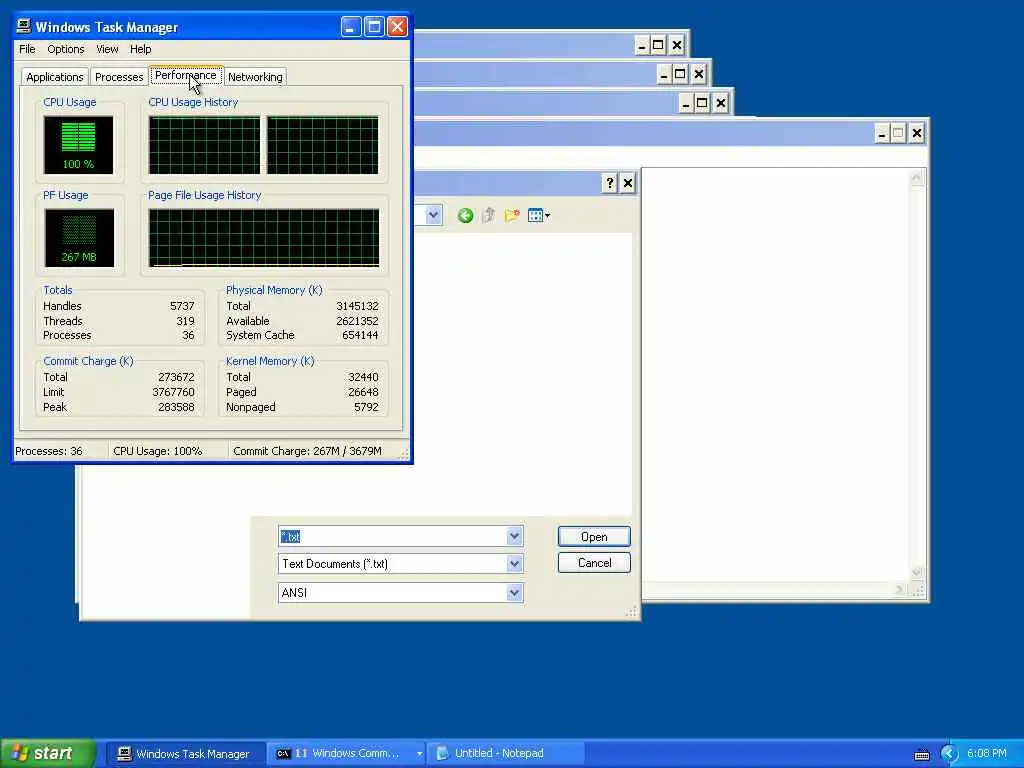The width and height of the screenshot is (1024, 768).
Task: Open File menu in Task Manager
Action: (27, 49)
